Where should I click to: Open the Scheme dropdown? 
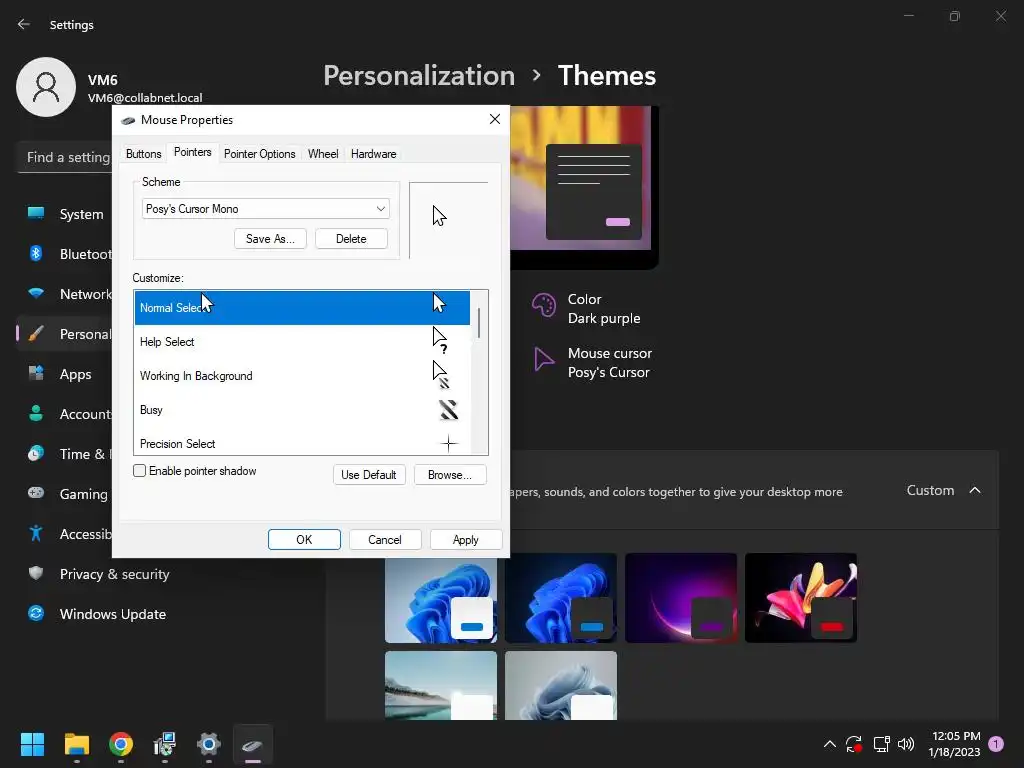tap(265, 208)
